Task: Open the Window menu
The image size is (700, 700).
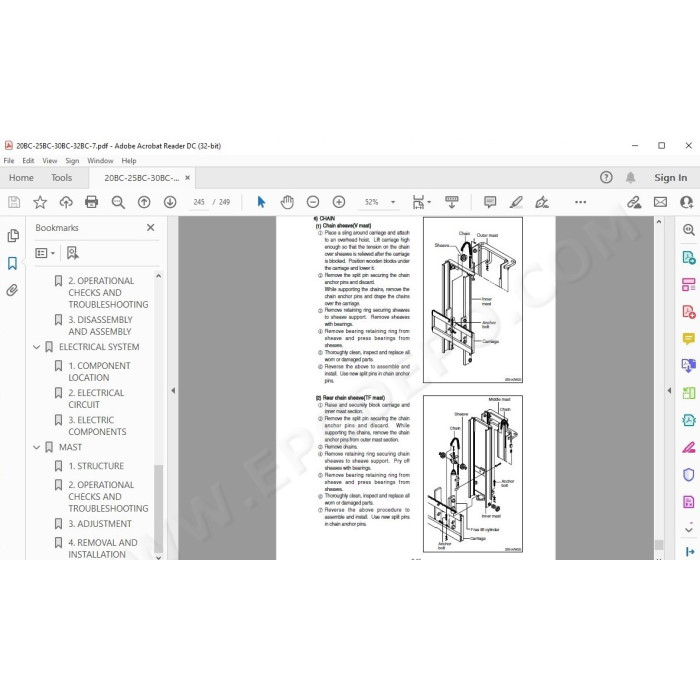Action: point(100,161)
